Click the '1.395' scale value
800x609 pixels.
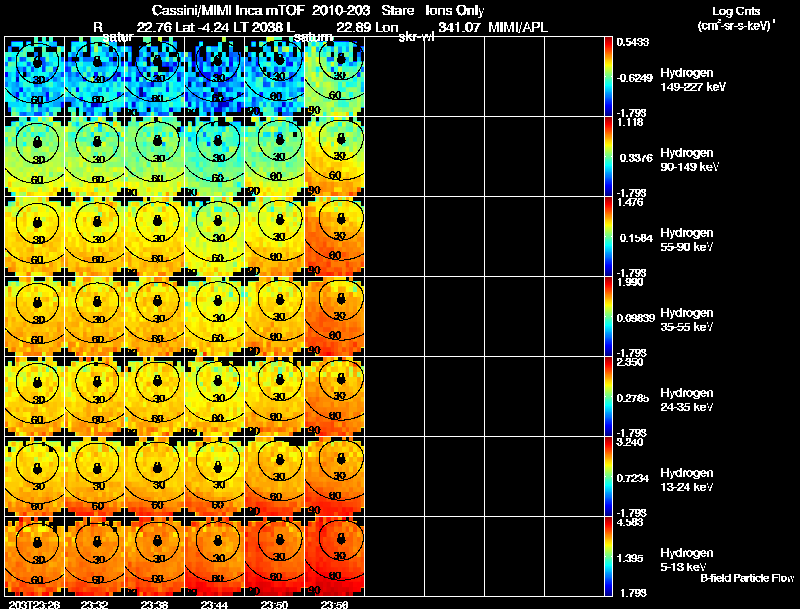(x=630, y=559)
